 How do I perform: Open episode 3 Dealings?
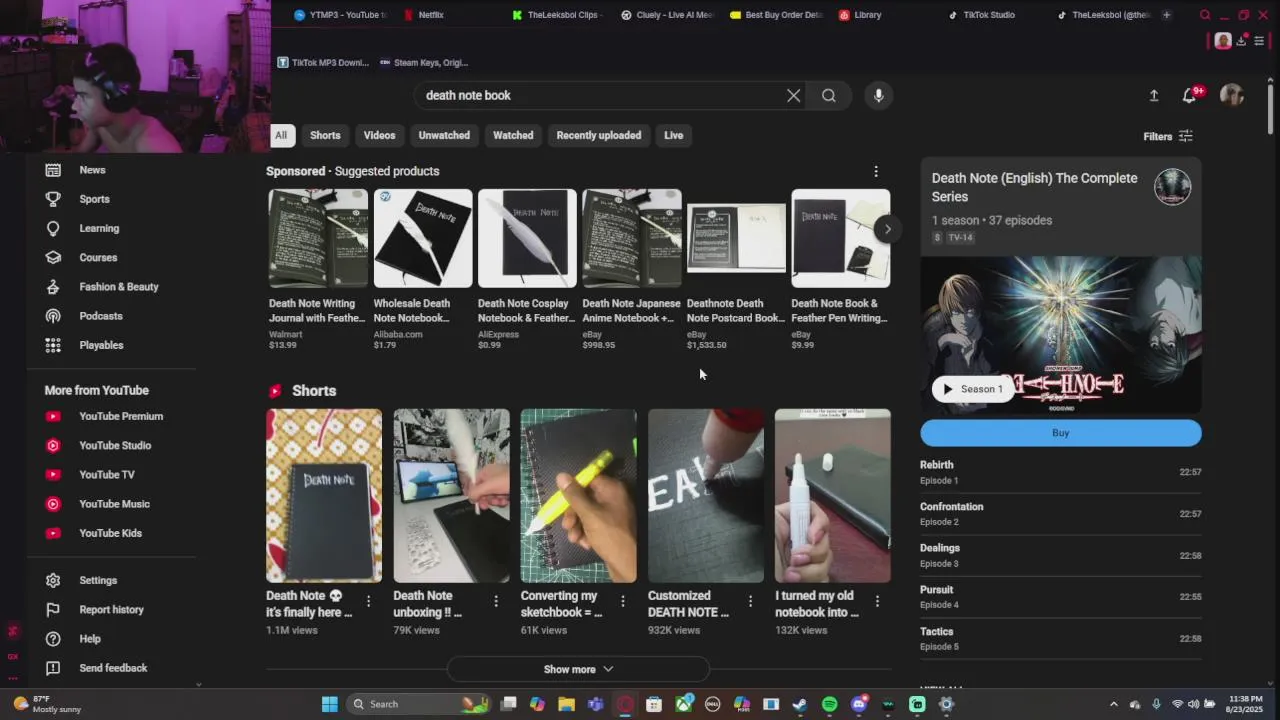[1061, 555]
